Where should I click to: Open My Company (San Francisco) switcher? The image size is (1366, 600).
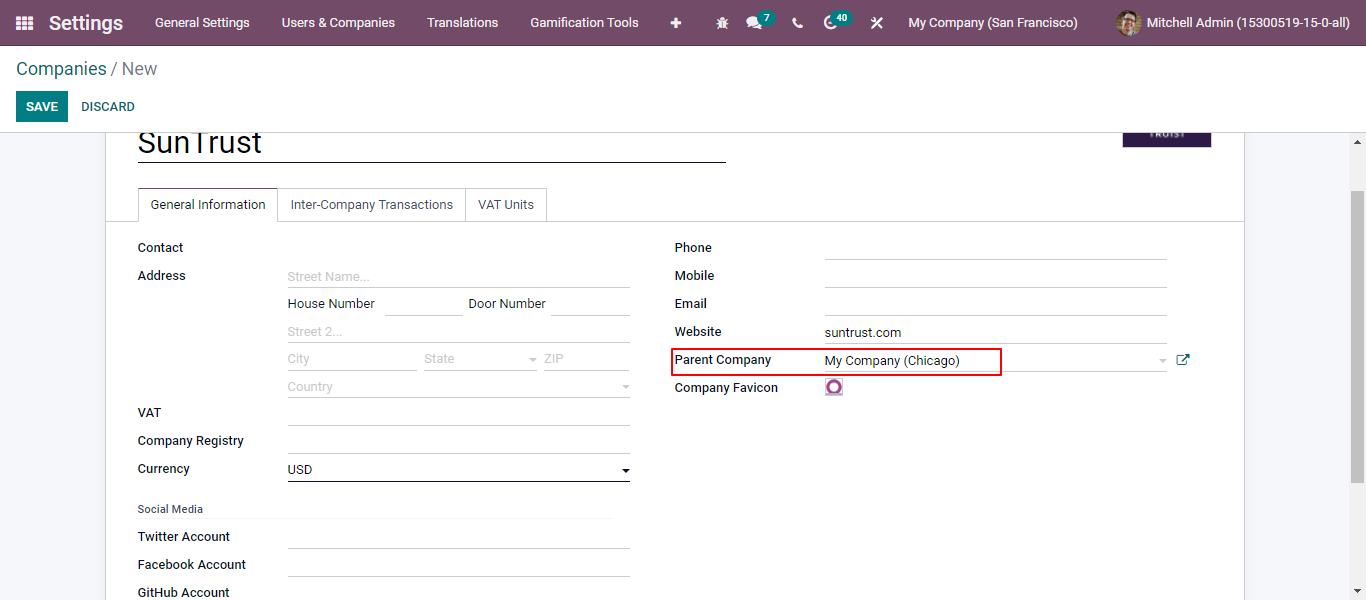point(993,23)
